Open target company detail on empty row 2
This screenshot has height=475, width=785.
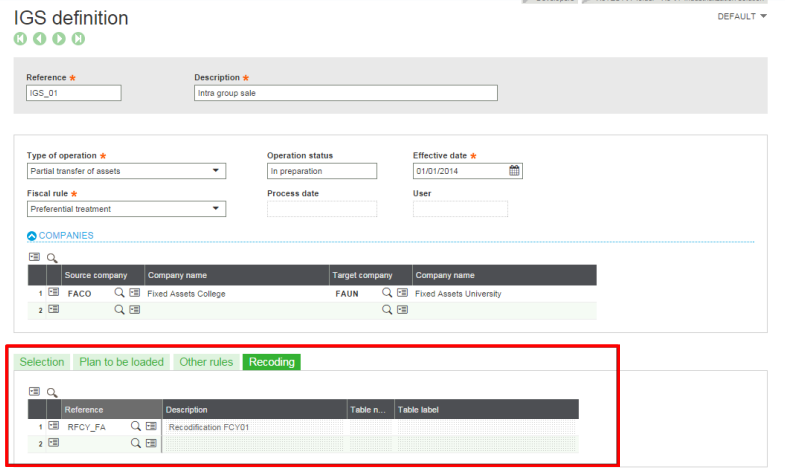(403, 310)
